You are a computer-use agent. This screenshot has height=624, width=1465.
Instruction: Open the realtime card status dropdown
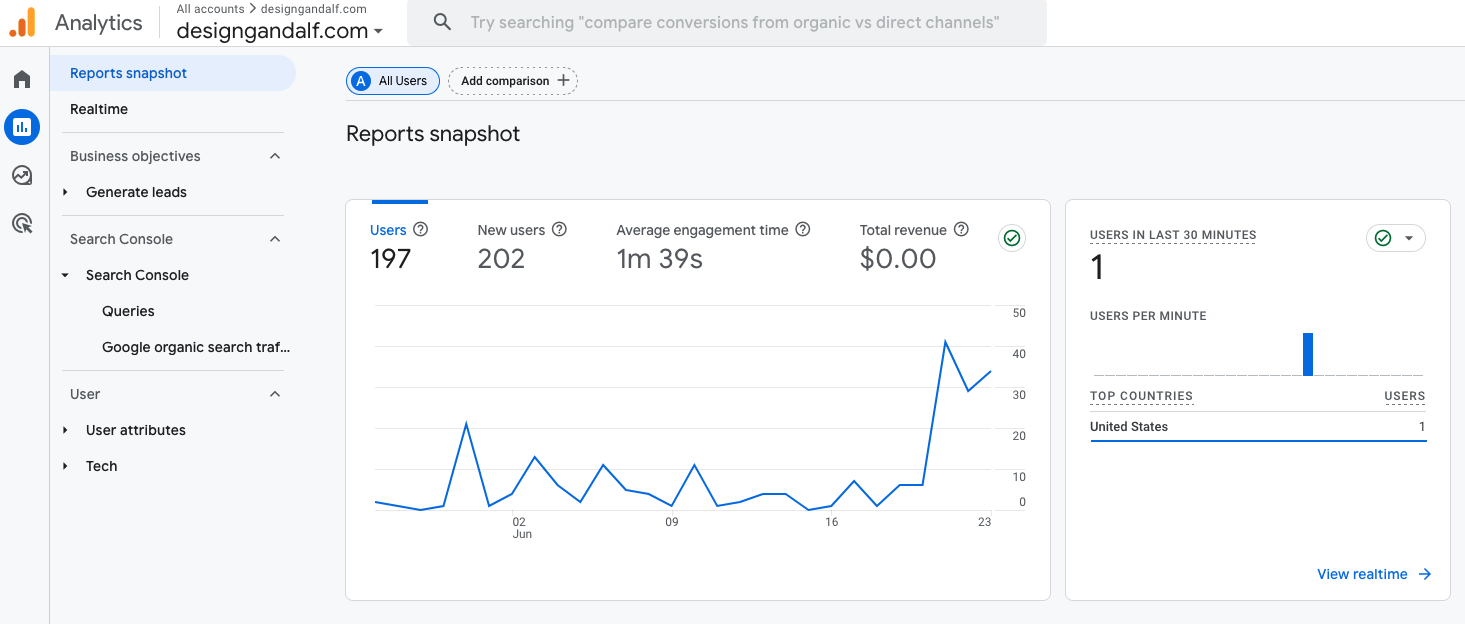1396,238
